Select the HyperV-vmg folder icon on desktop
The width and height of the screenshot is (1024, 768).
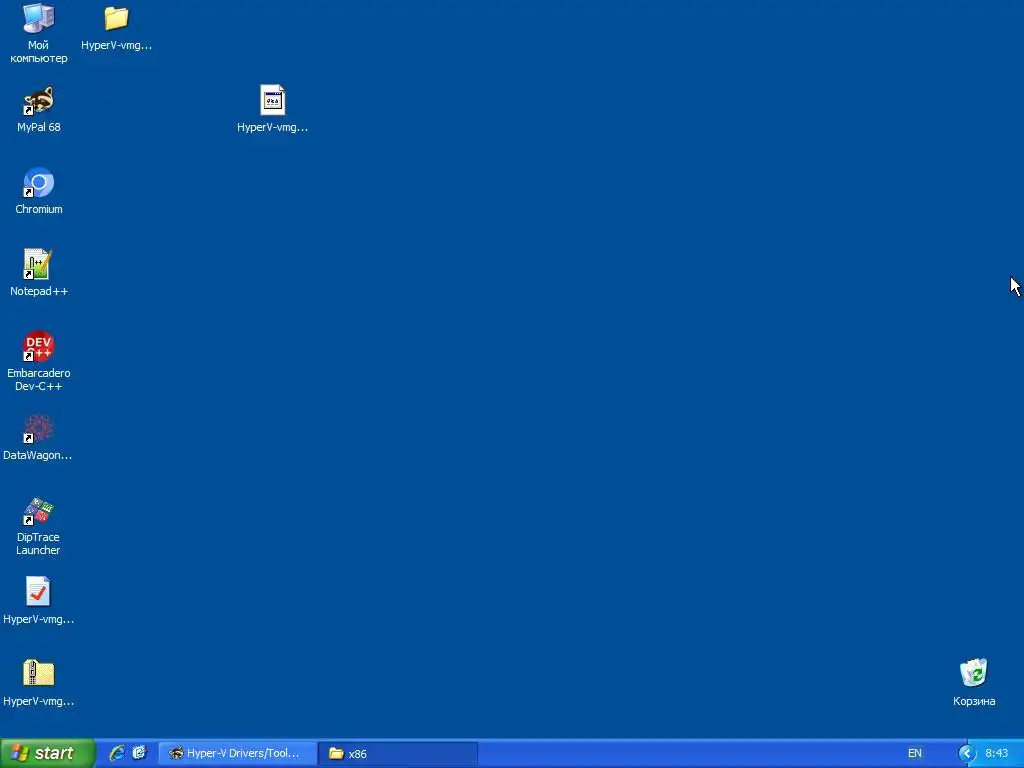116,27
